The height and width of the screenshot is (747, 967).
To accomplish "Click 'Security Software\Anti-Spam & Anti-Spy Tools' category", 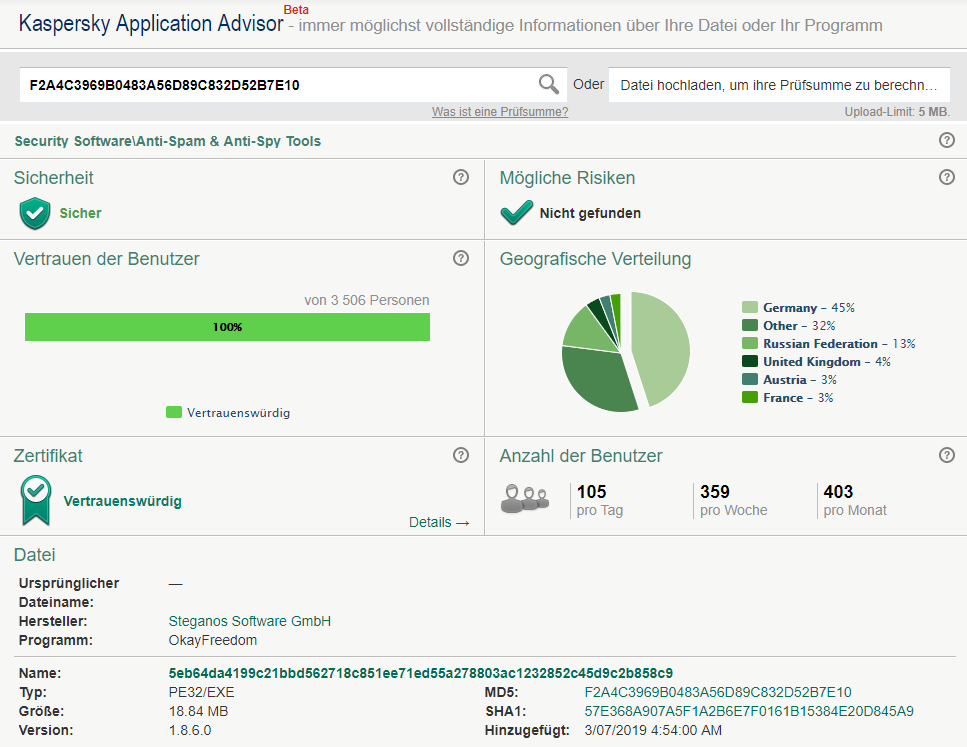I will (x=168, y=141).
